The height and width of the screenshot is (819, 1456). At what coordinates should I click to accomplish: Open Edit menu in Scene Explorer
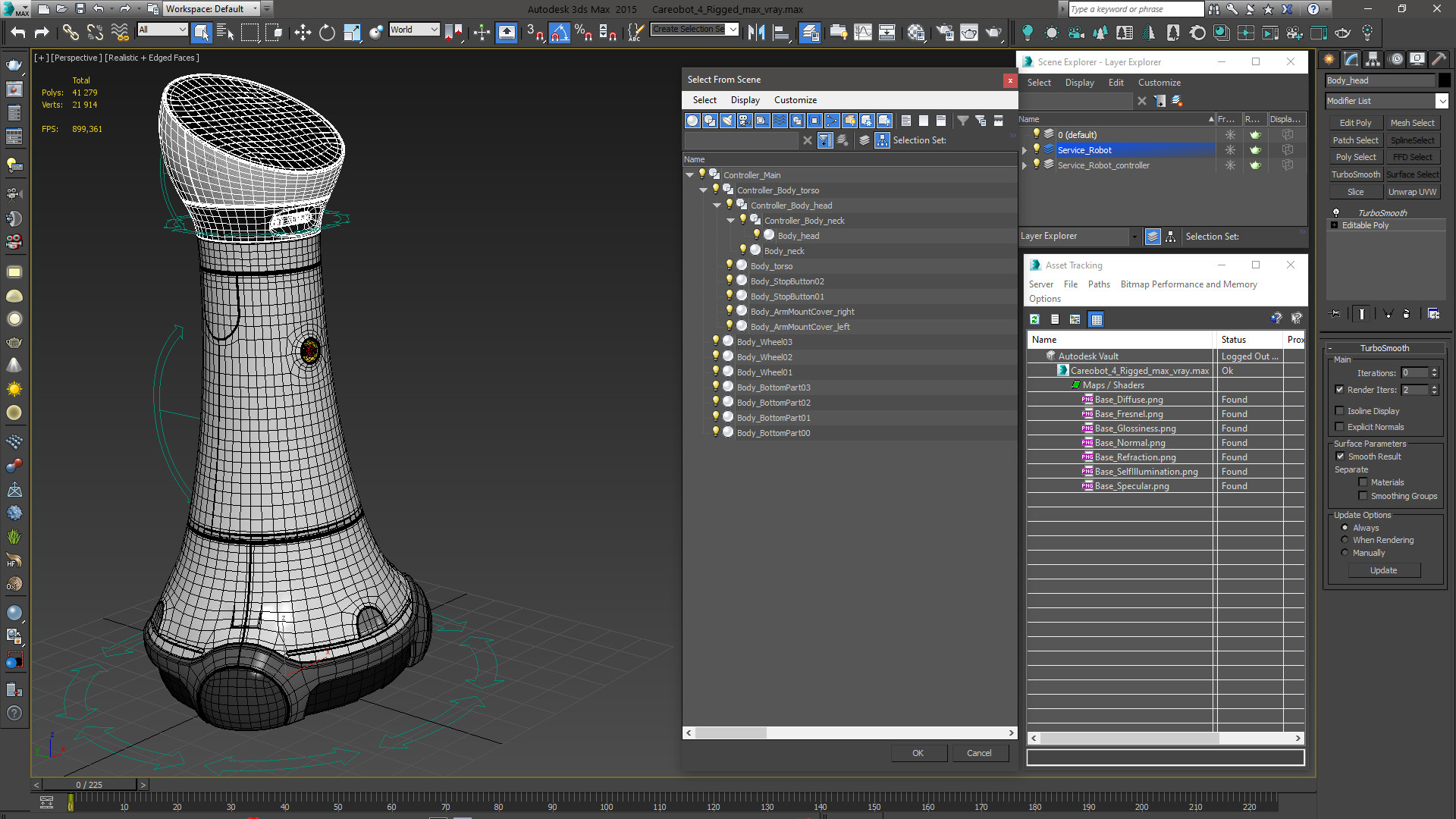click(x=1116, y=83)
